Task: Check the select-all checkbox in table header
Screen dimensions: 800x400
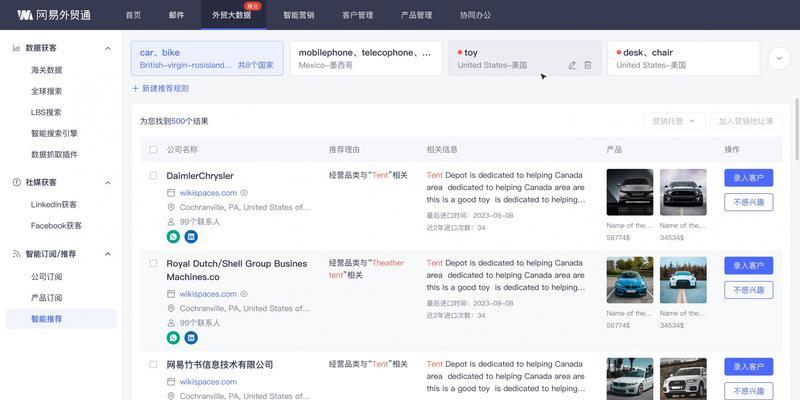Action: (x=153, y=149)
